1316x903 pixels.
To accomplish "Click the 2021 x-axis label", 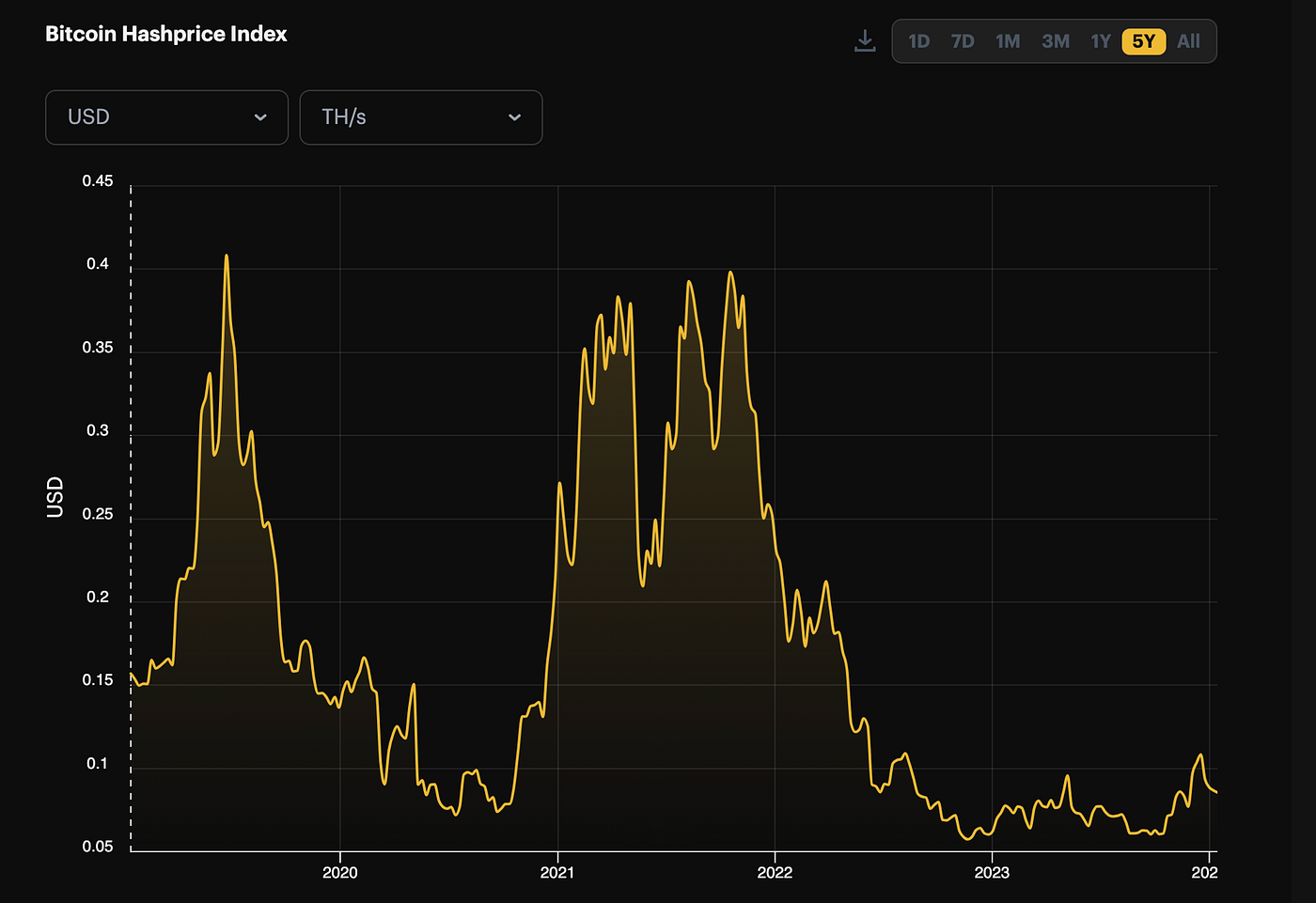I will (x=557, y=873).
